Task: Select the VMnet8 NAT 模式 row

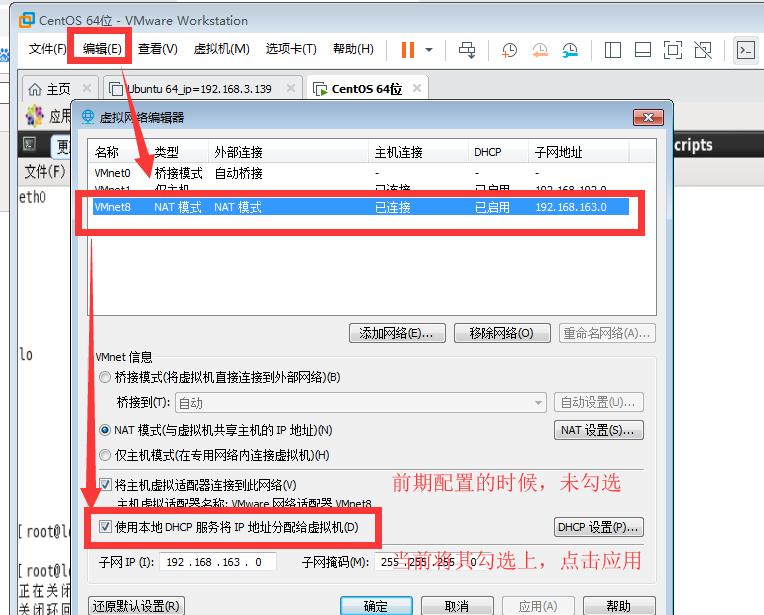Action: pyautogui.click(x=361, y=207)
